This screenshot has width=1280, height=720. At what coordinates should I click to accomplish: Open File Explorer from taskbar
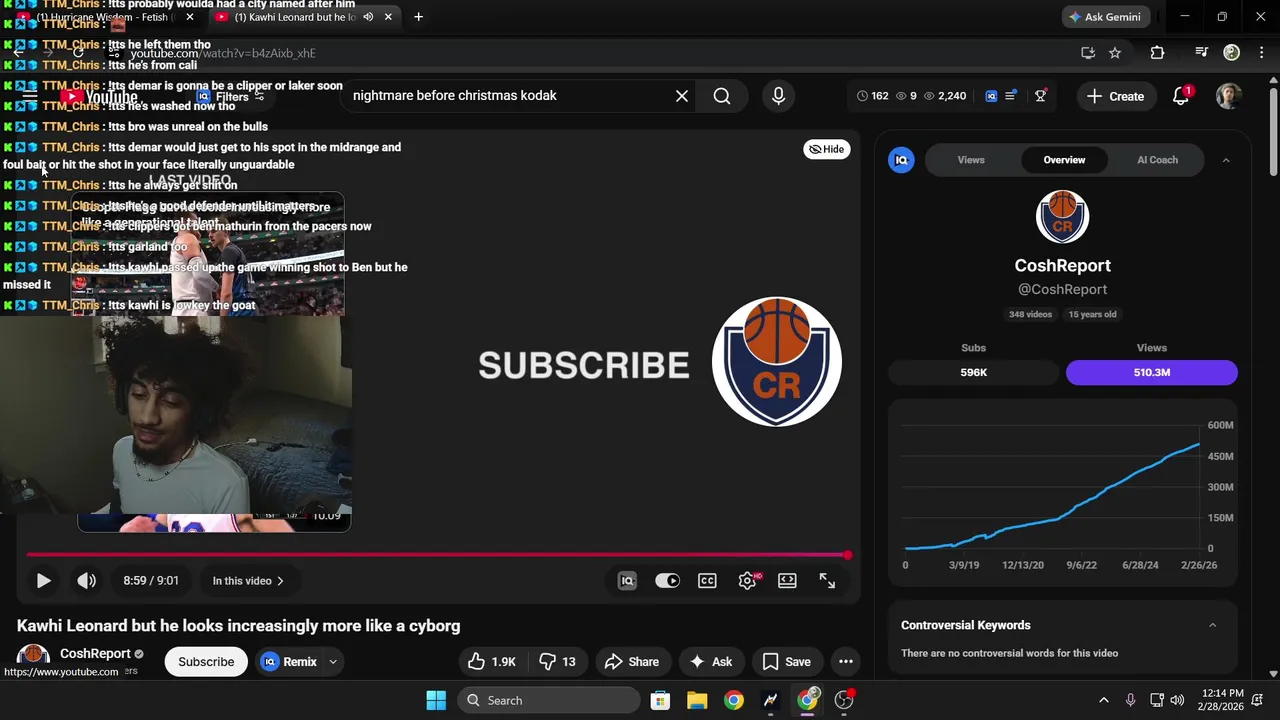(x=697, y=700)
